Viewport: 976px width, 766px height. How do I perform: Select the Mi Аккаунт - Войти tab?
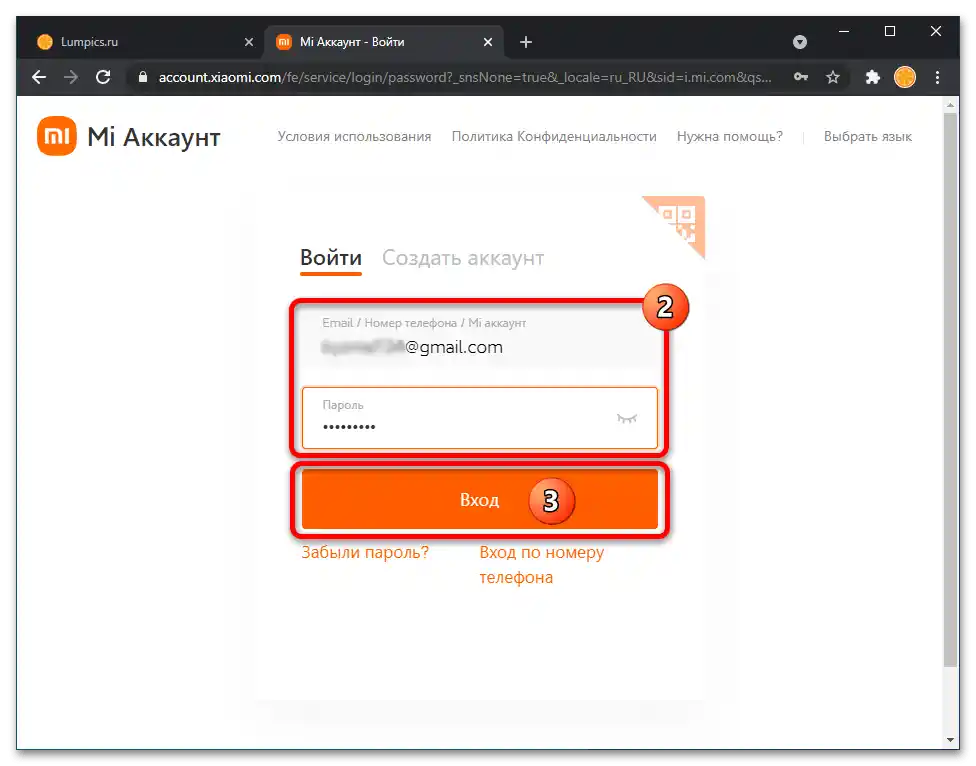pyautogui.click(x=383, y=42)
